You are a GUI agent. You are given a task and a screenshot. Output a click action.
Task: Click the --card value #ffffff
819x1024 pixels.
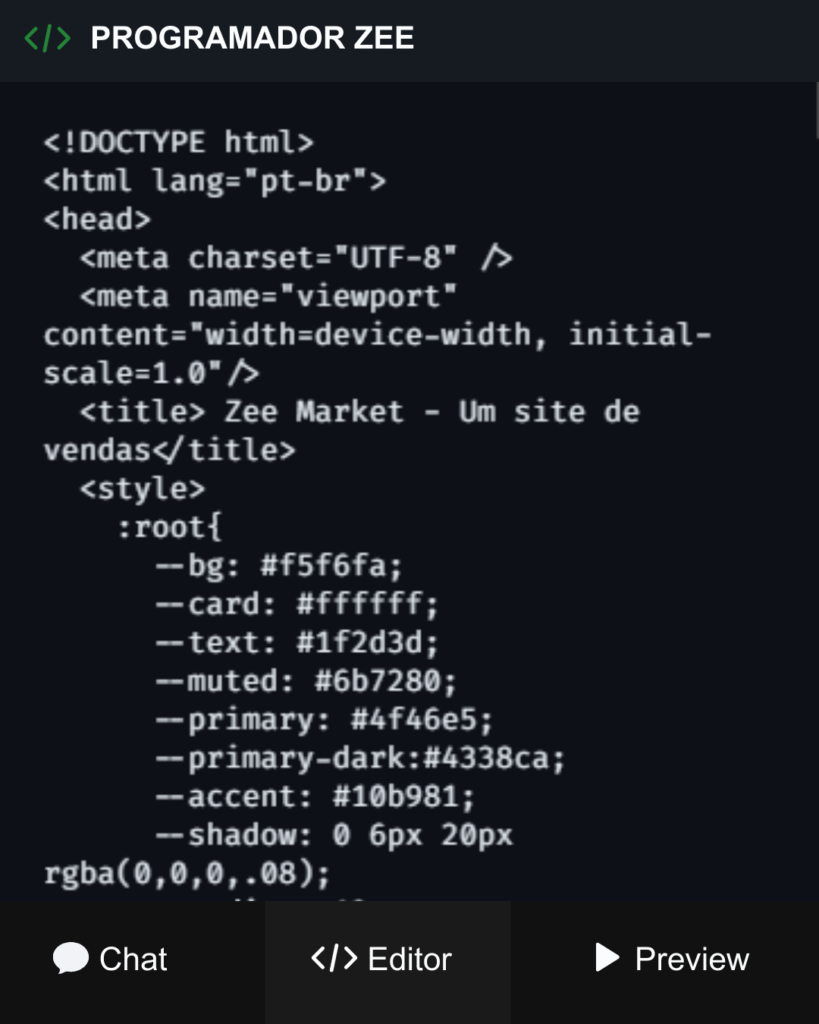coord(367,604)
